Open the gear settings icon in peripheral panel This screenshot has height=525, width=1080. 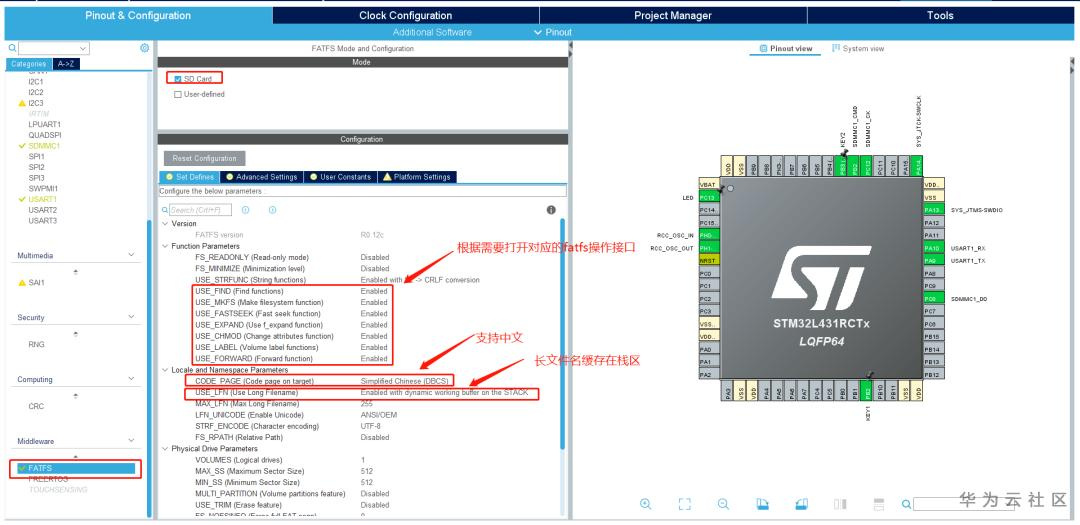tap(145, 48)
